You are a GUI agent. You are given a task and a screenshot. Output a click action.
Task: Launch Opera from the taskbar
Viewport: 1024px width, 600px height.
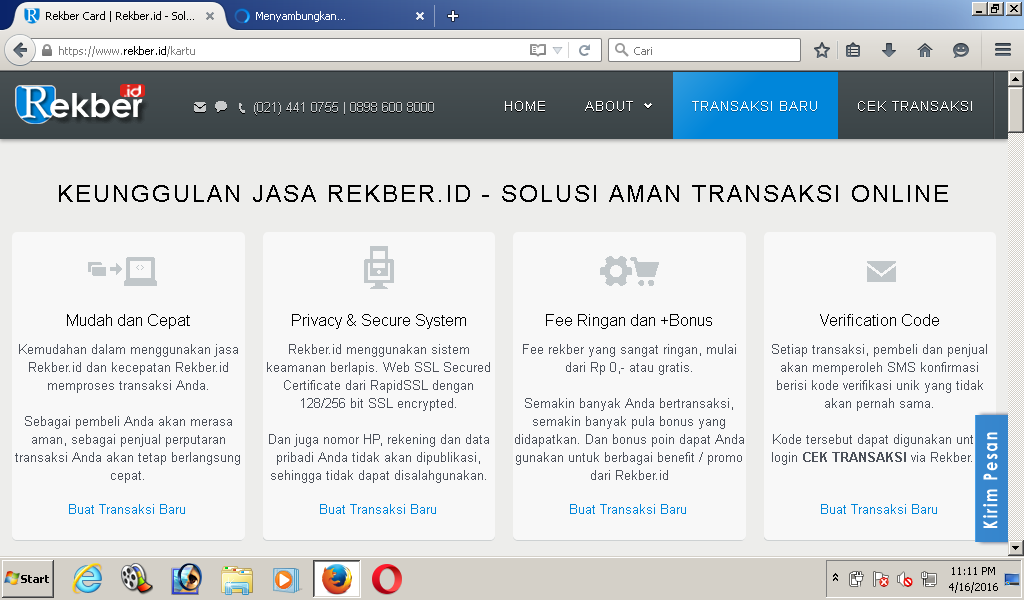click(x=388, y=578)
